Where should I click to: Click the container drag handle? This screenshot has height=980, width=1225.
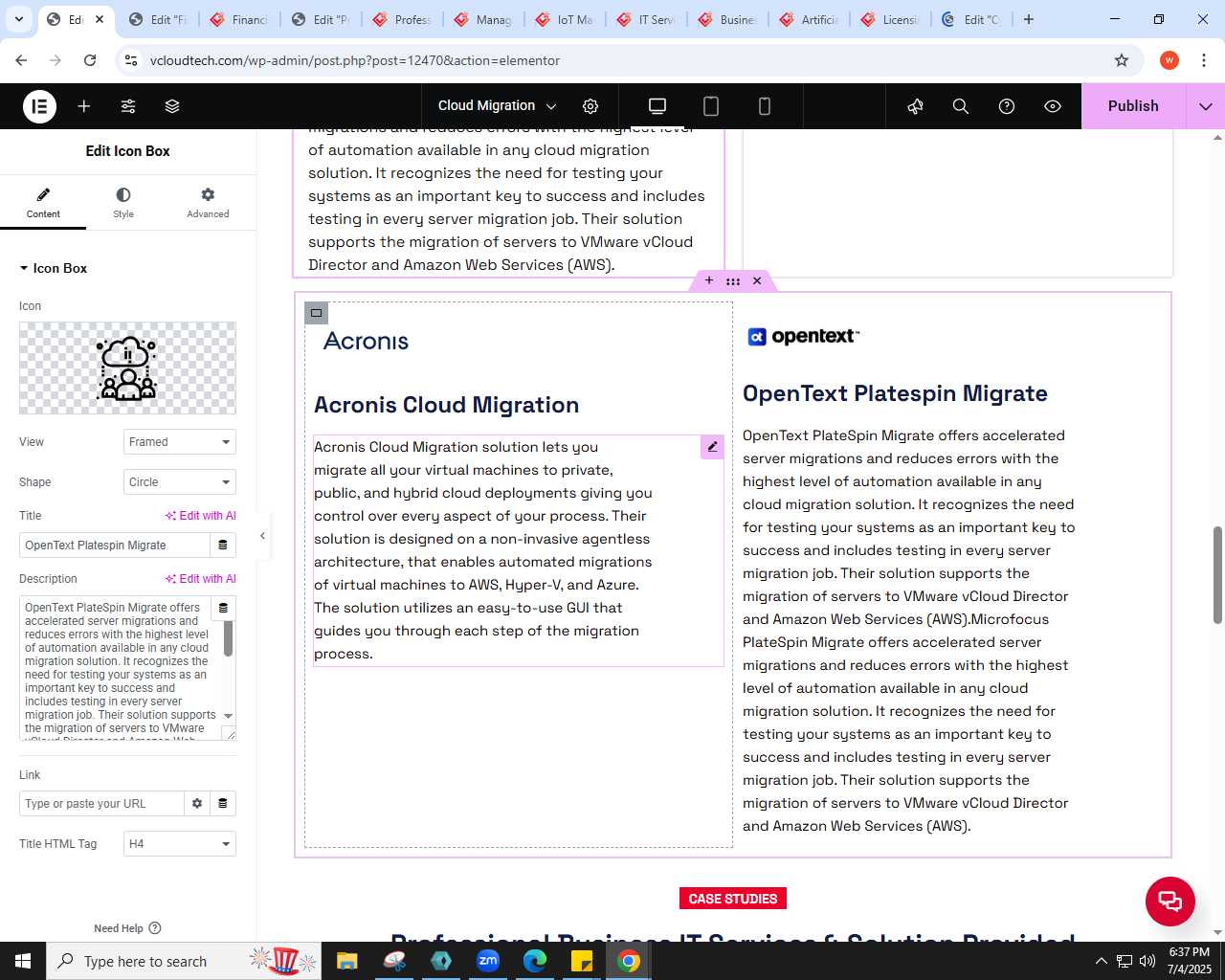733,280
